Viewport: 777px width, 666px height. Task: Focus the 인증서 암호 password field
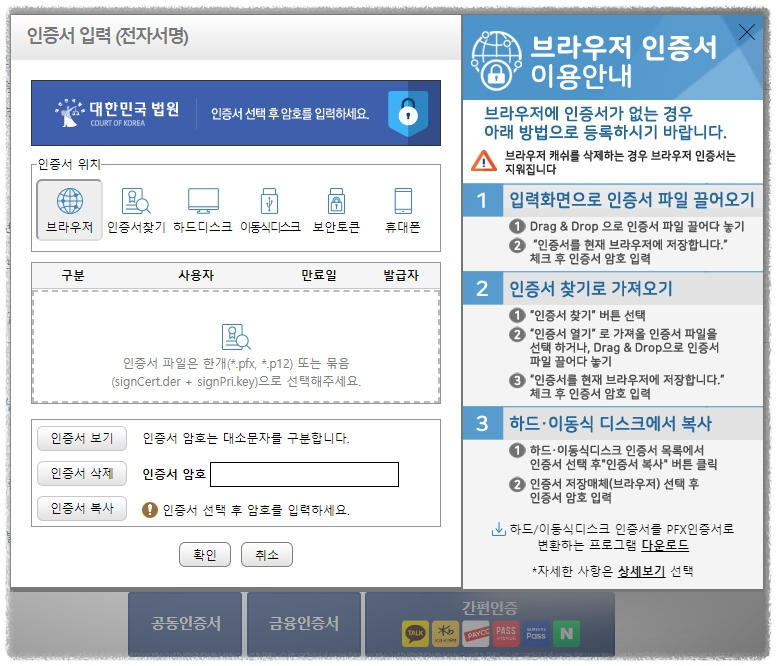click(x=304, y=475)
